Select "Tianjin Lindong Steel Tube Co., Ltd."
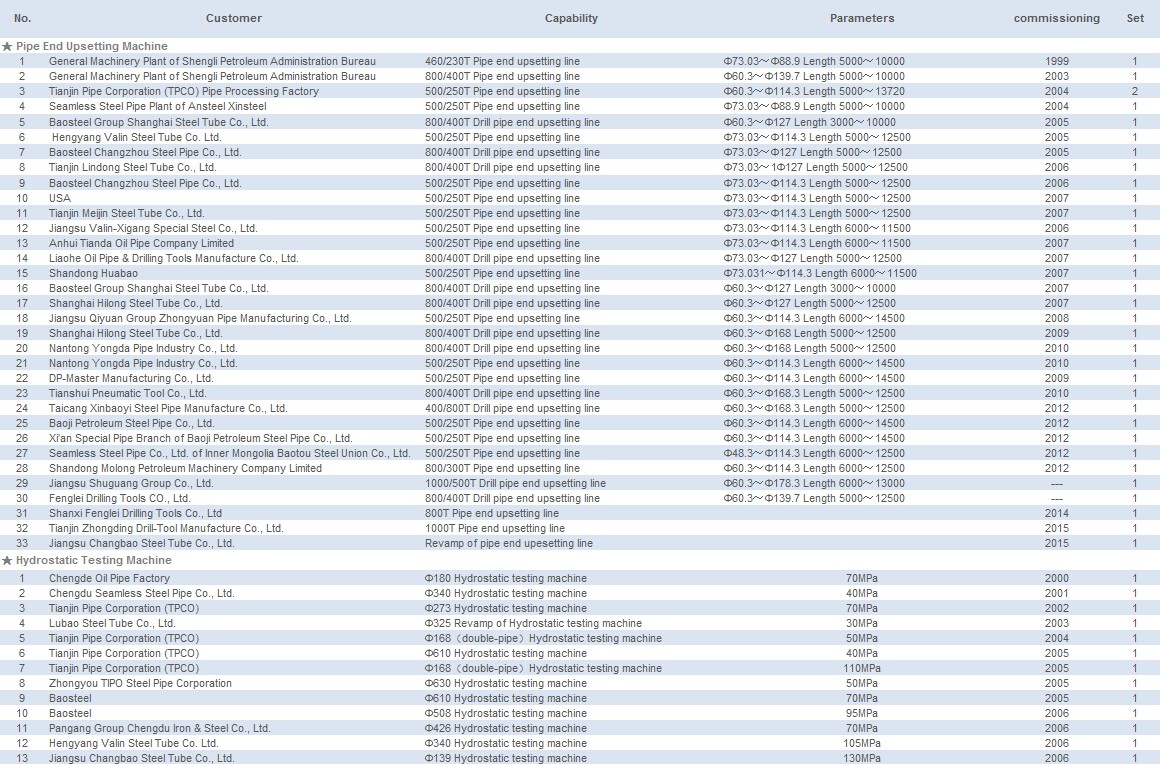 click(x=132, y=167)
